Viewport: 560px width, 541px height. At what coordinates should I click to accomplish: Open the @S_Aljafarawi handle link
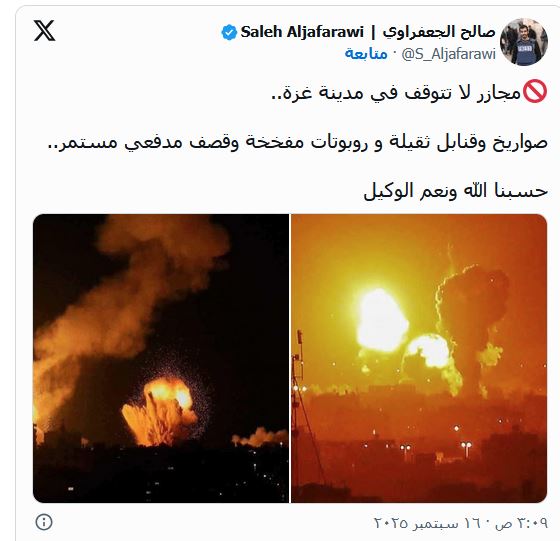click(449, 54)
